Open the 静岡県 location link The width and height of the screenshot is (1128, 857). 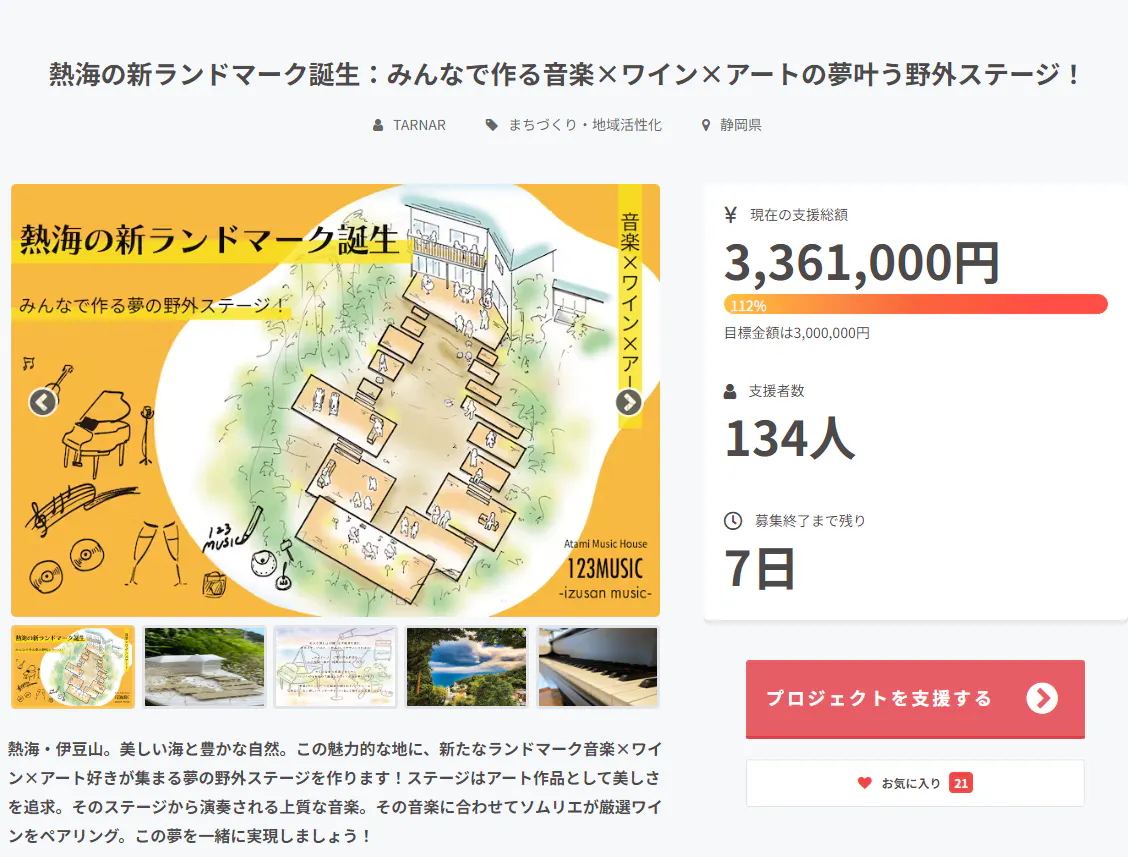(741, 126)
